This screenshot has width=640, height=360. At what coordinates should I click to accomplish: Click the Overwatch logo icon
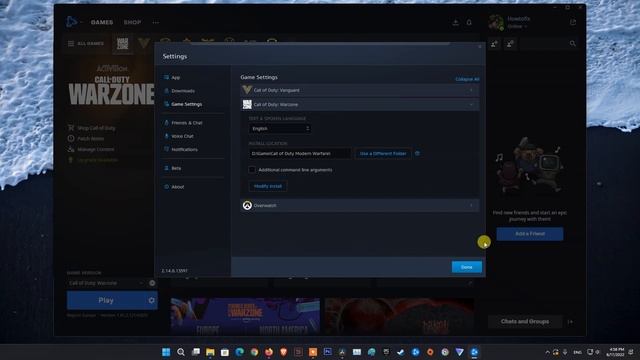247,206
